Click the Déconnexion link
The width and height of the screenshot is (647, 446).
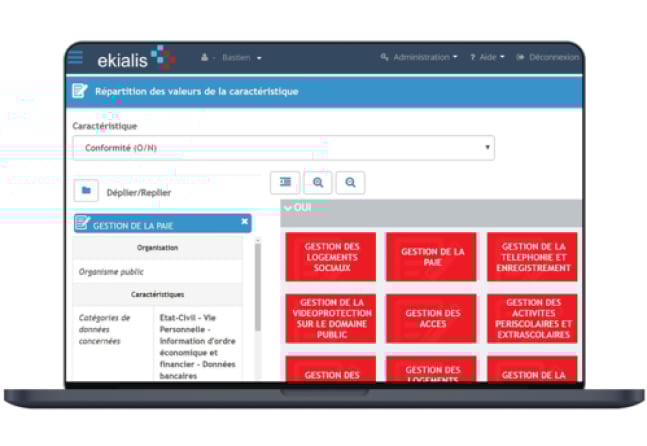pyautogui.click(x=547, y=58)
